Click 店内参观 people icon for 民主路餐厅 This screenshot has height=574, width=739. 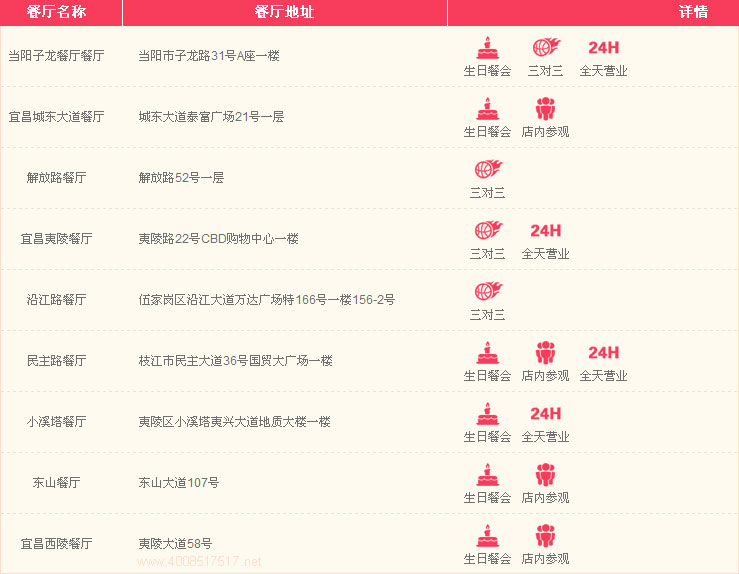[x=545, y=352]
